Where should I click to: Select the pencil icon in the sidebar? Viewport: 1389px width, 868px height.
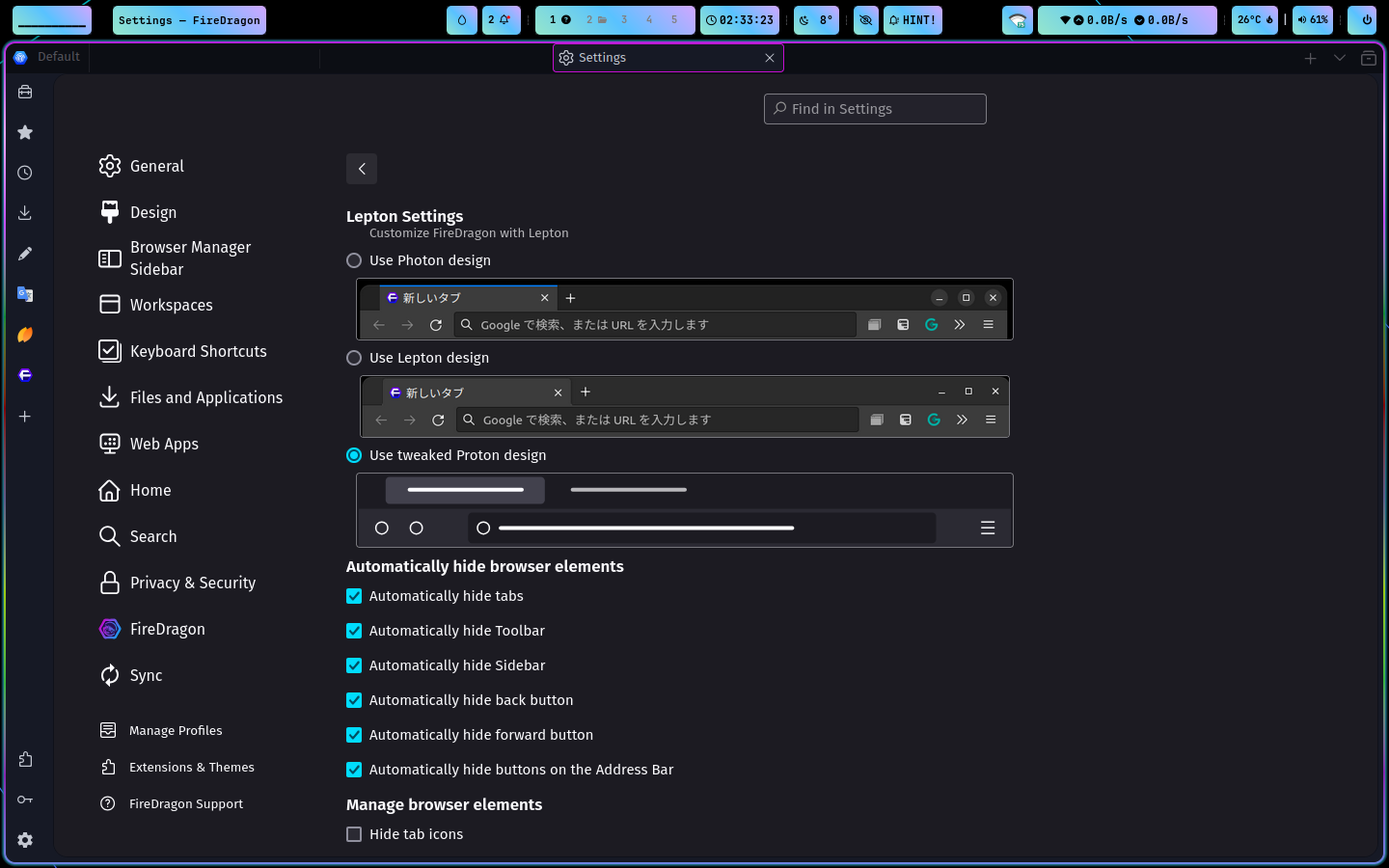pyautogui.click(x=24, y=253)
